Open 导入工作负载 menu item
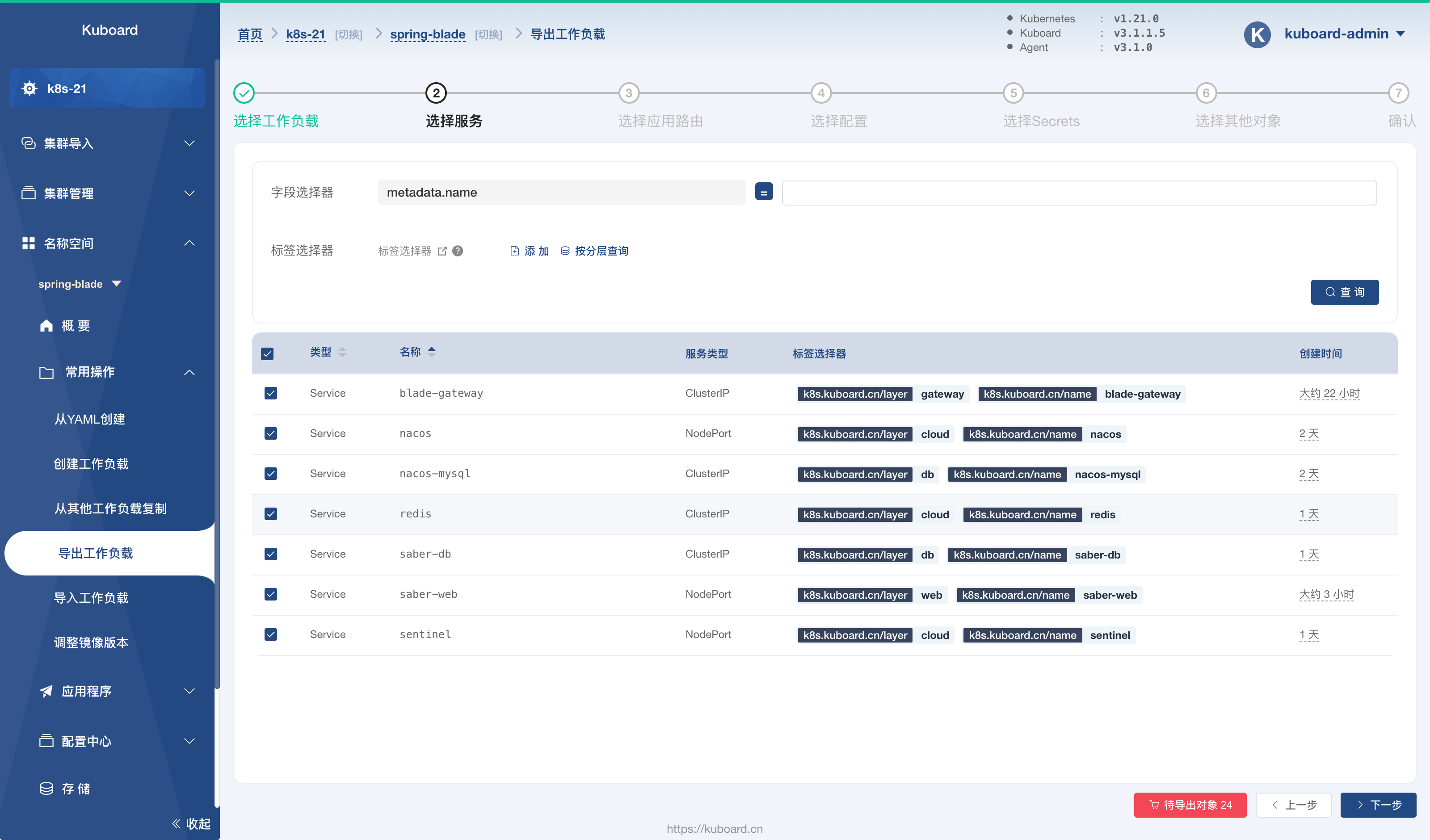The width and height of the screenshot is (1430, 840). coord(91,598)
